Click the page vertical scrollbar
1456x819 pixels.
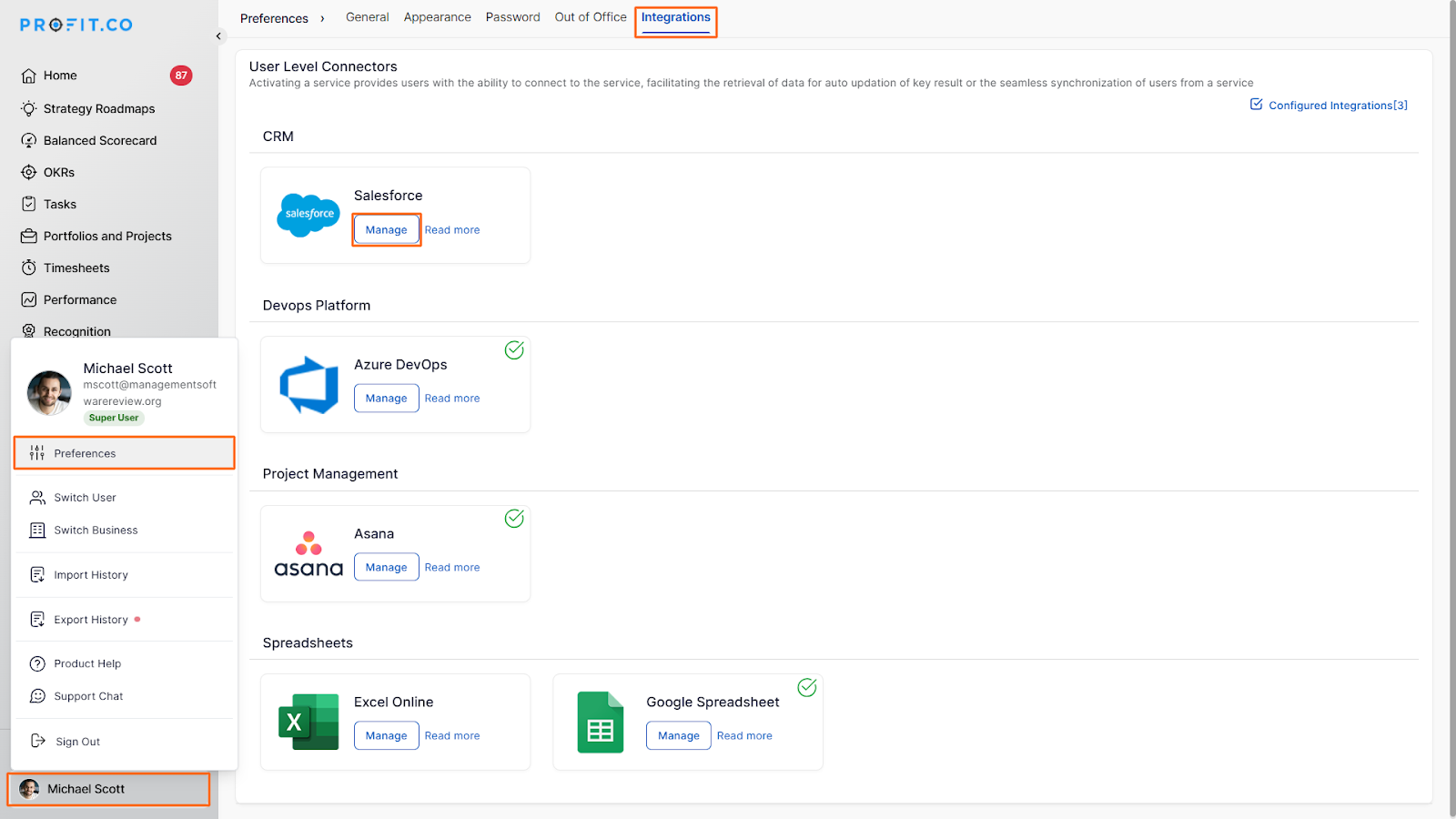tap(1451, 409)
